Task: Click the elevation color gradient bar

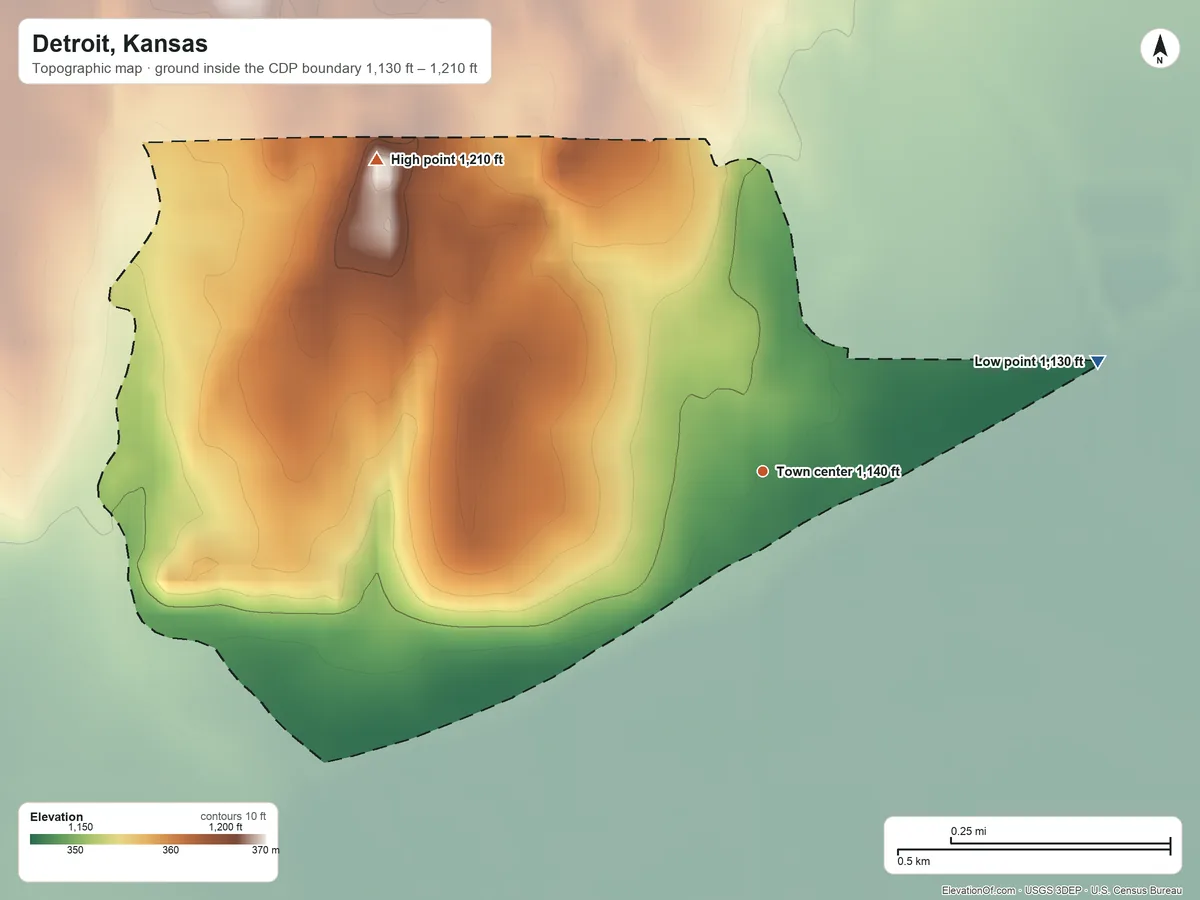Action: click(x=148, y=839)
